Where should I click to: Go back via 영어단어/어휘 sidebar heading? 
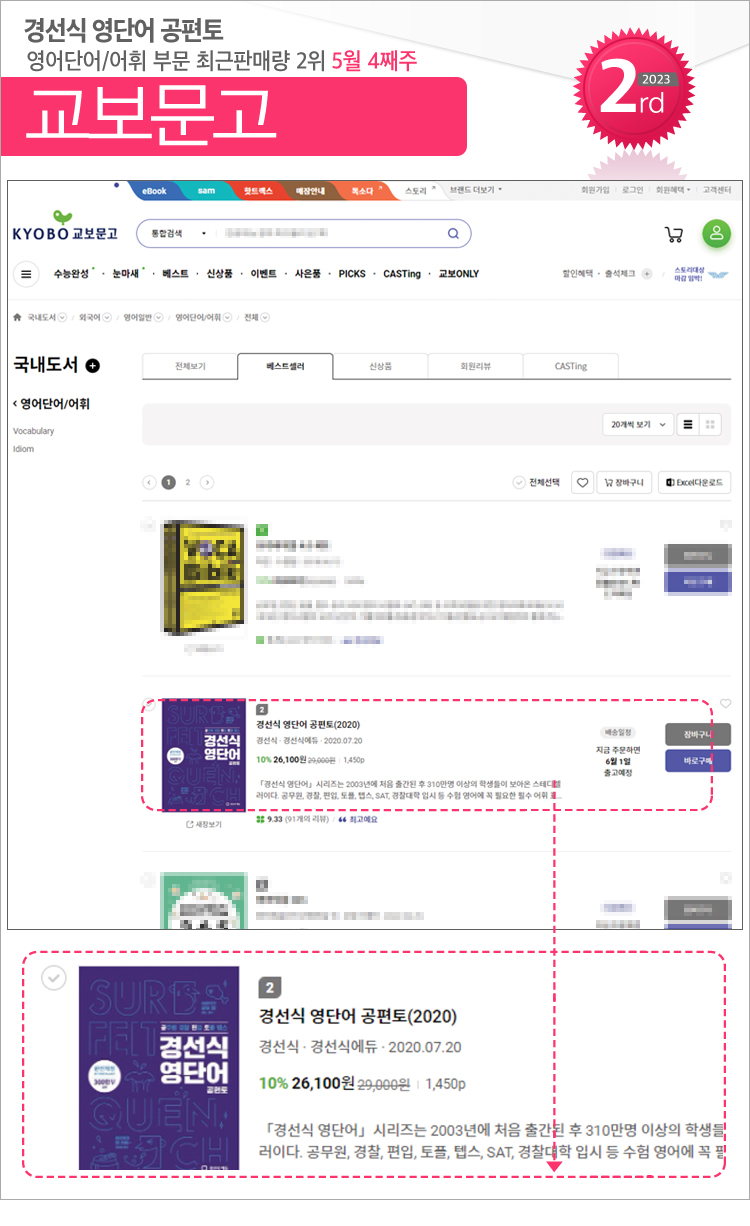(51, 404)
